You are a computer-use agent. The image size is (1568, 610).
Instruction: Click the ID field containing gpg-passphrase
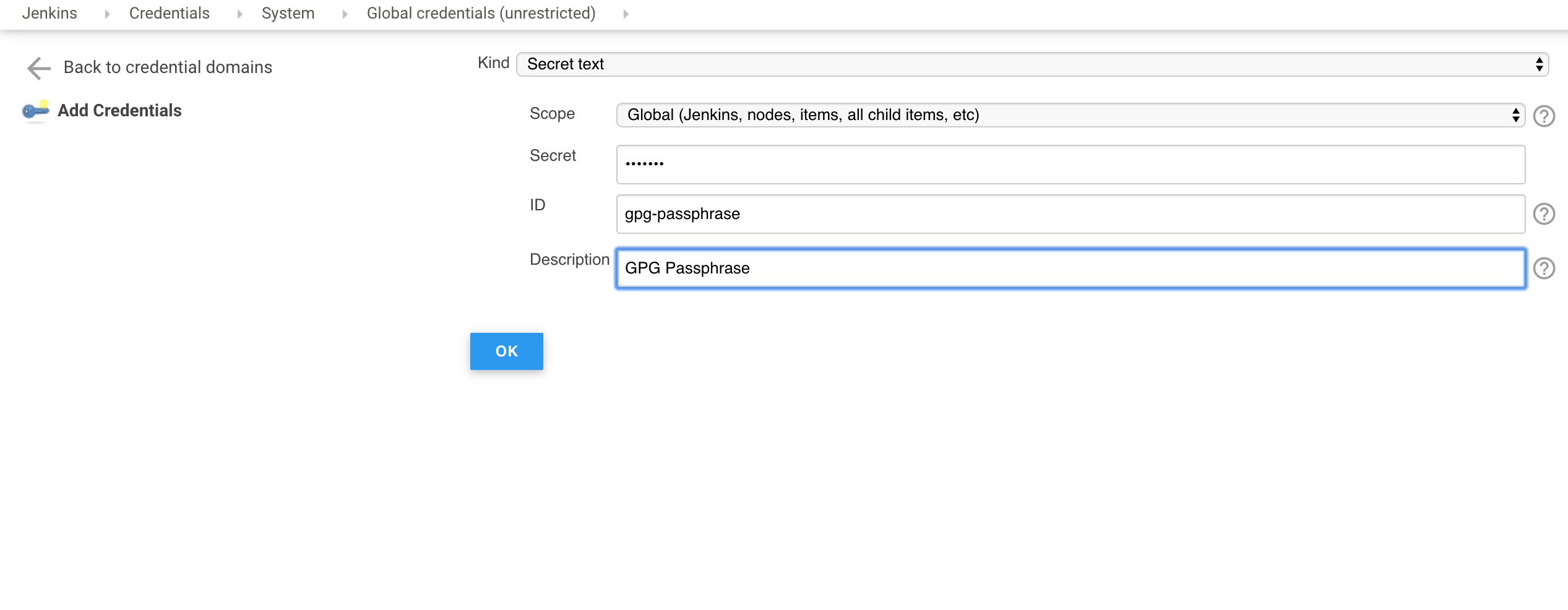coord(1070,214)
